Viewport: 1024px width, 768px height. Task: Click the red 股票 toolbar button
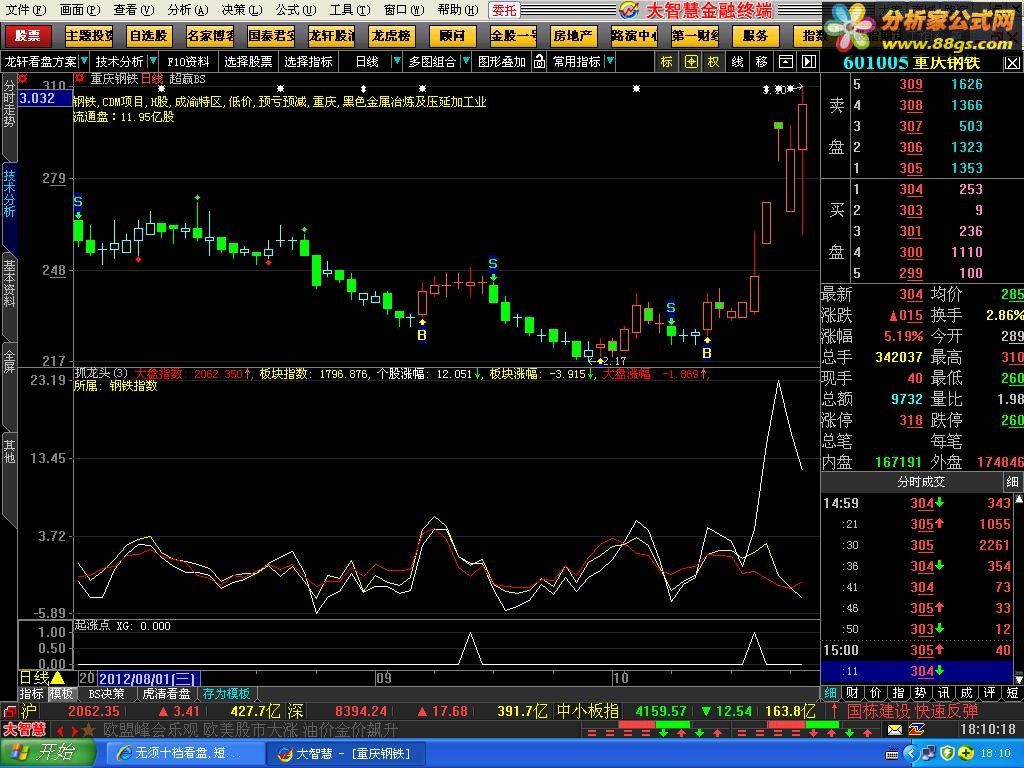coord(27,36)
